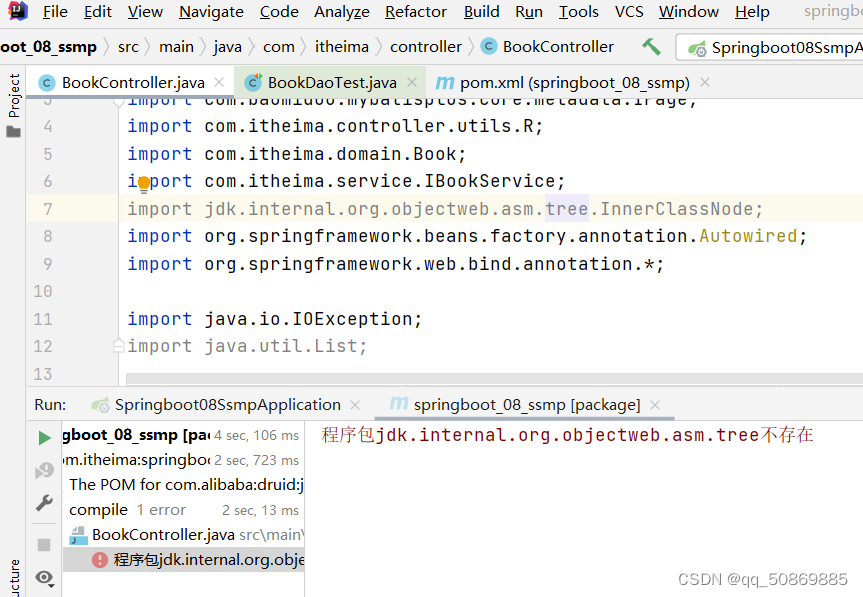The width and height of the screenshot is (863, 597).
Task: Click the 'java' breadcrumb
Action: click(x=227, y=47)
